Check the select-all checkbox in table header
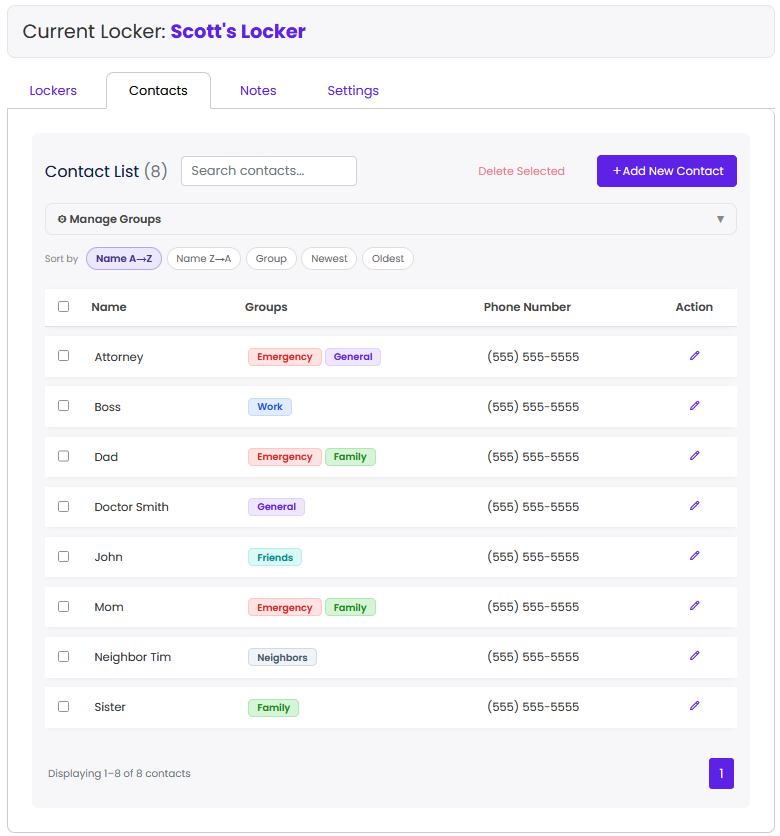Screen dimensions: 780x836 [x=63, y=307]
